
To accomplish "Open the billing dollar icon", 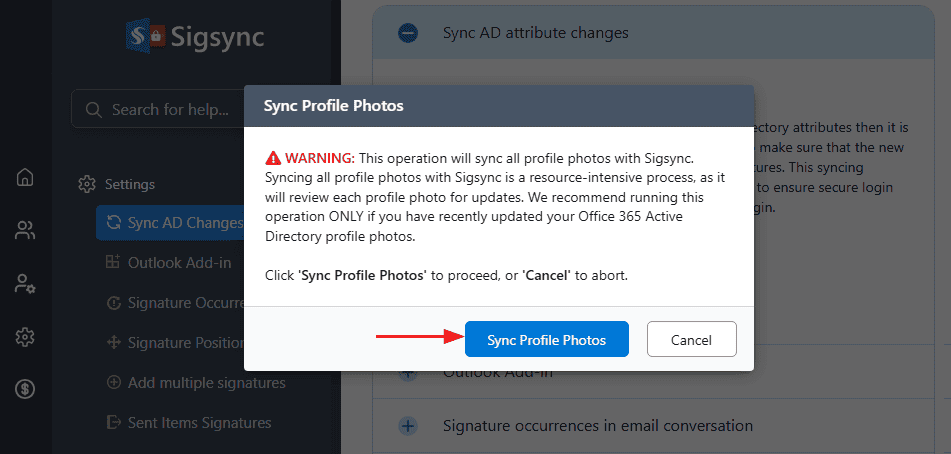I will tap(25, 388).
